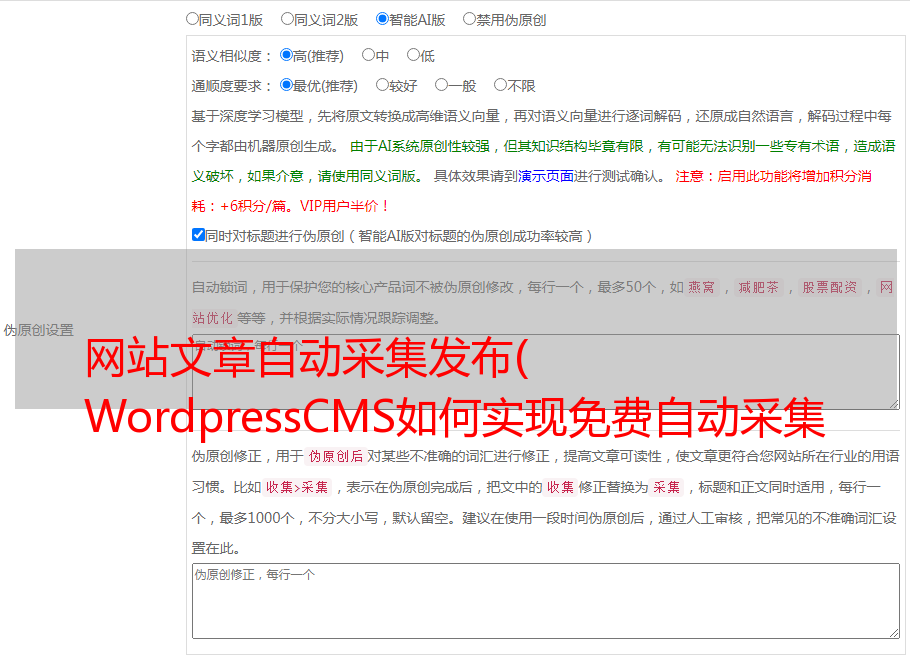Set 通顺度要求 to 最优(推荐)
Image resolution: width=911 pixels, height=658 pixels.
tap(286, 85)
